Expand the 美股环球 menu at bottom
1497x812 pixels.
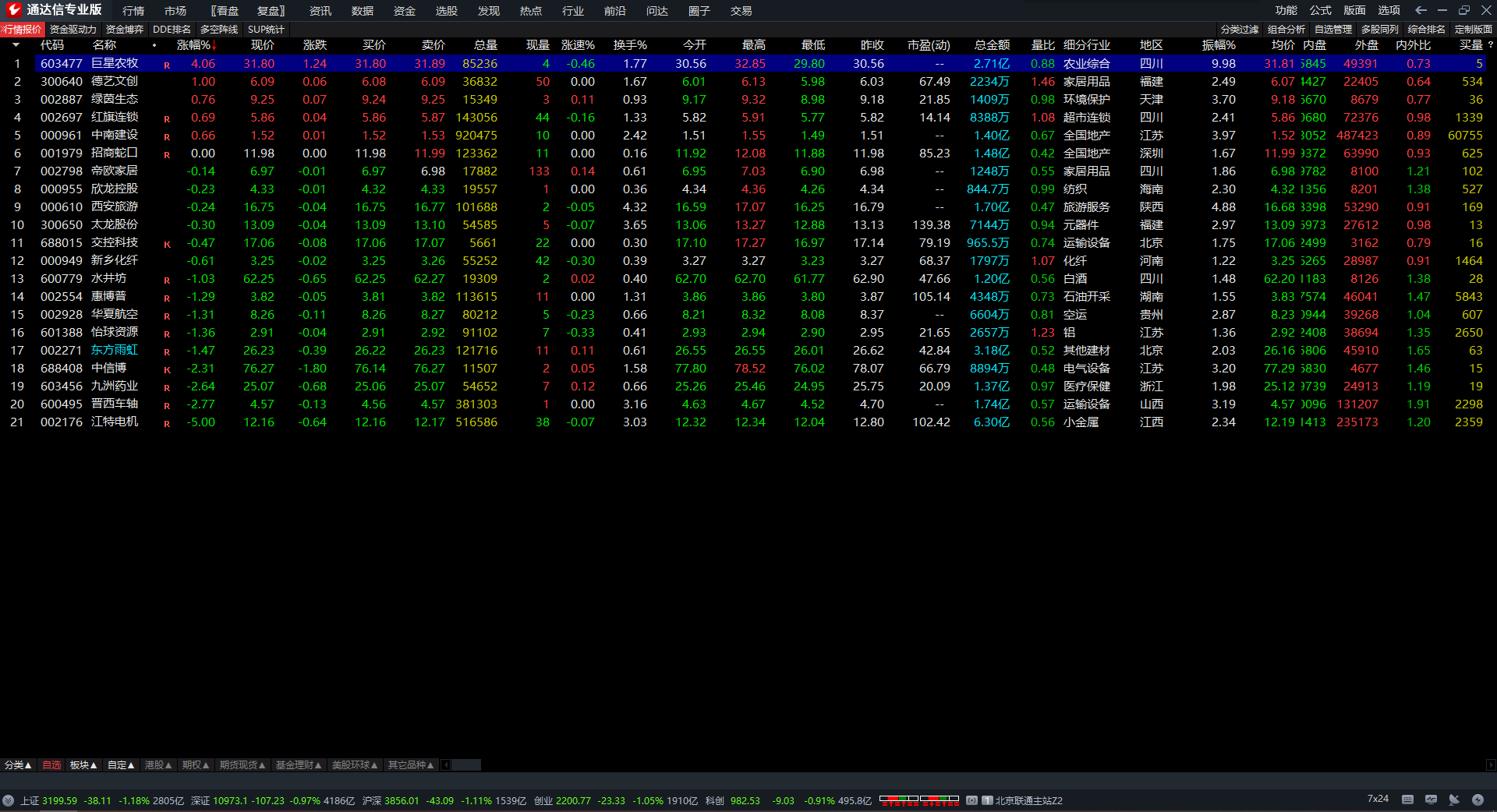(x=355, y=765)
